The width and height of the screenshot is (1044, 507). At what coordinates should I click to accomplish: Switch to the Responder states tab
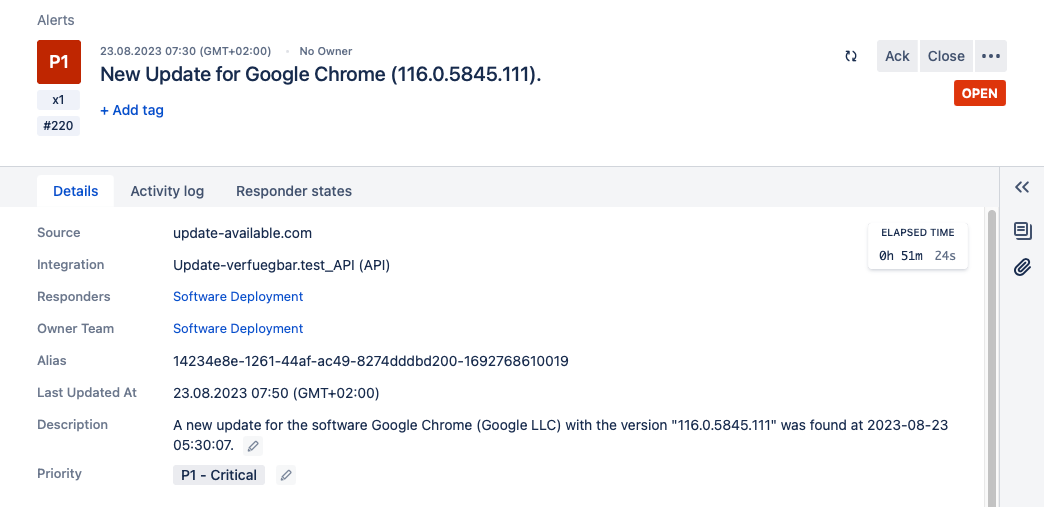pyautogui.click(x=294, y=191)
